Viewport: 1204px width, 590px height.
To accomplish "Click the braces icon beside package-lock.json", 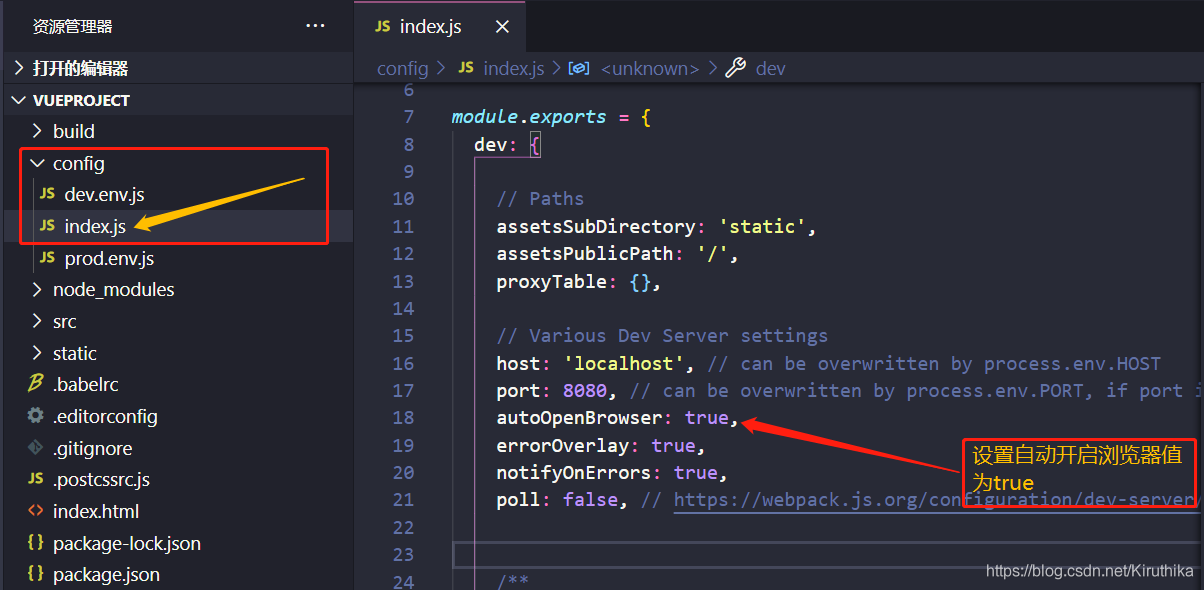I will coord(36,543).
